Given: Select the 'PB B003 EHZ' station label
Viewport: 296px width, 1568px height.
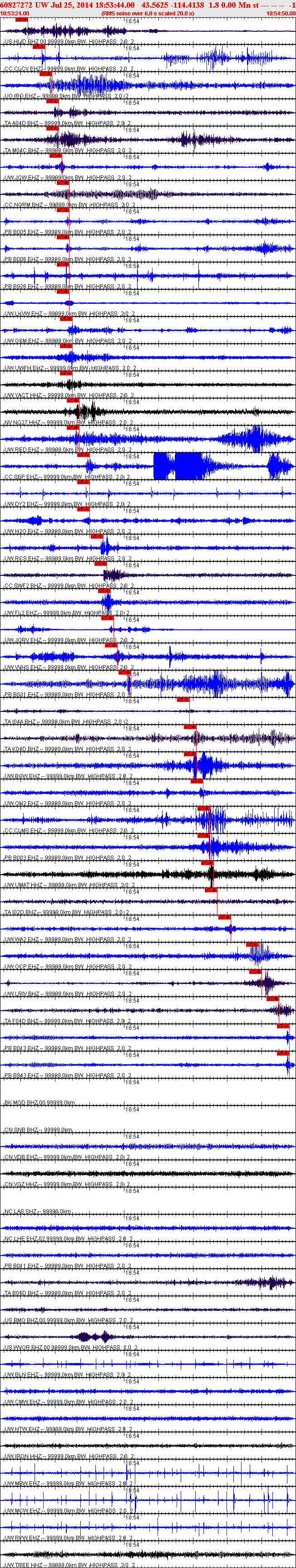Looking at the screenshot, I should pyautogui.click(x=22, y=858).
